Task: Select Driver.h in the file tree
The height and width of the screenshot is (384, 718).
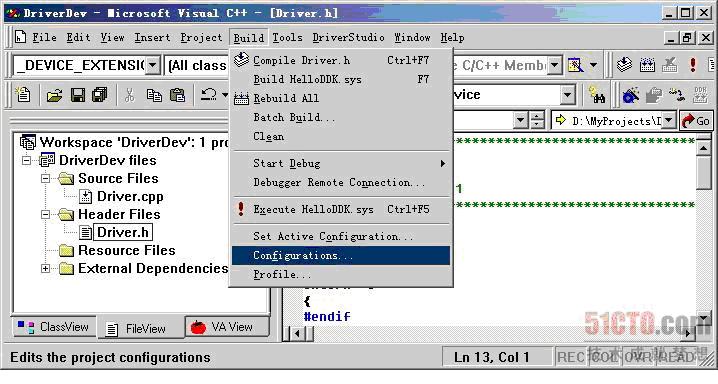Action: coord(123,233)
